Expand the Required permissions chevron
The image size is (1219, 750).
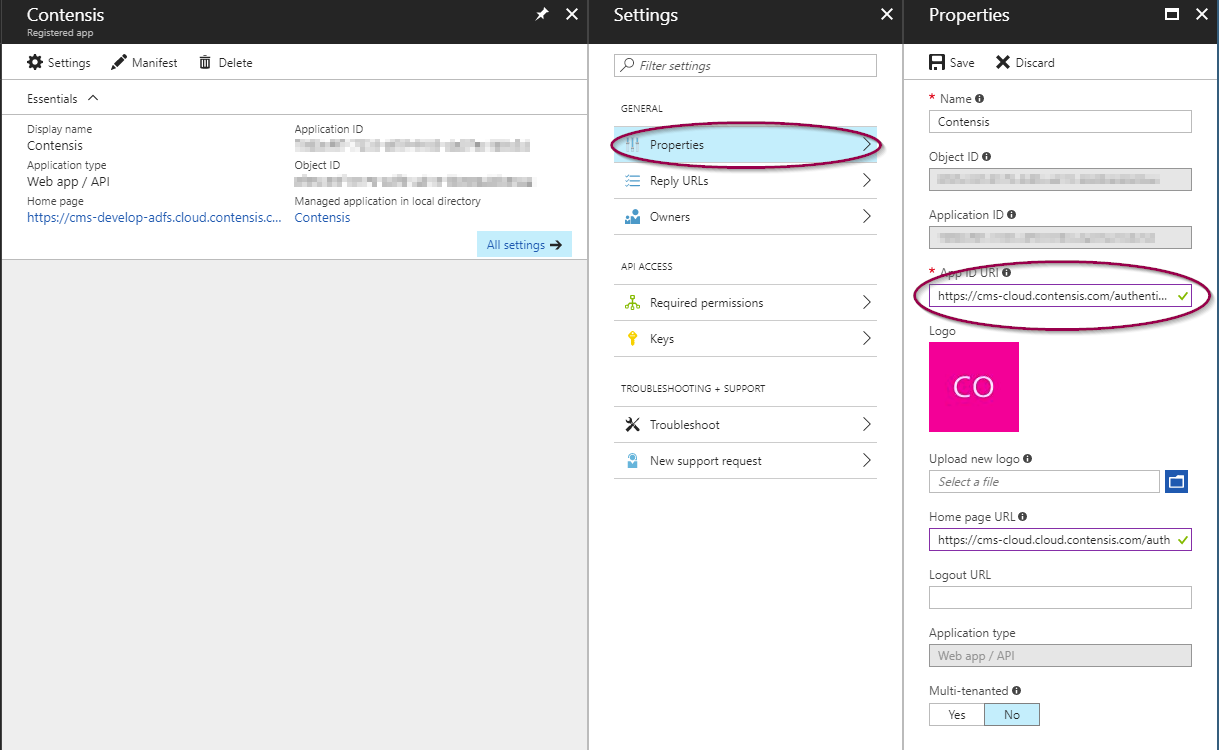coord(866,303)
